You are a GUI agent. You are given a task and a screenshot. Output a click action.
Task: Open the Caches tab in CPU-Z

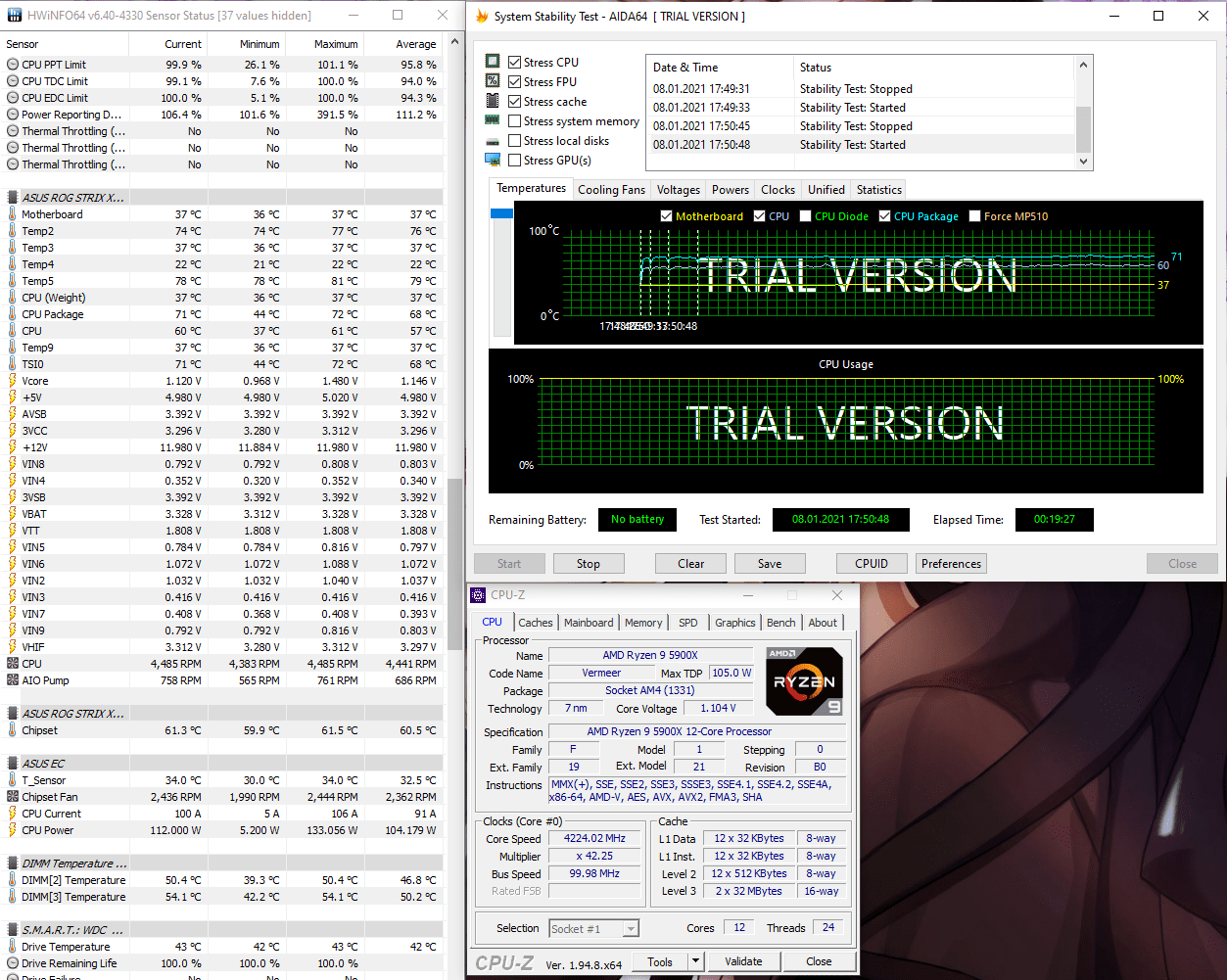[x=536, y=623]
